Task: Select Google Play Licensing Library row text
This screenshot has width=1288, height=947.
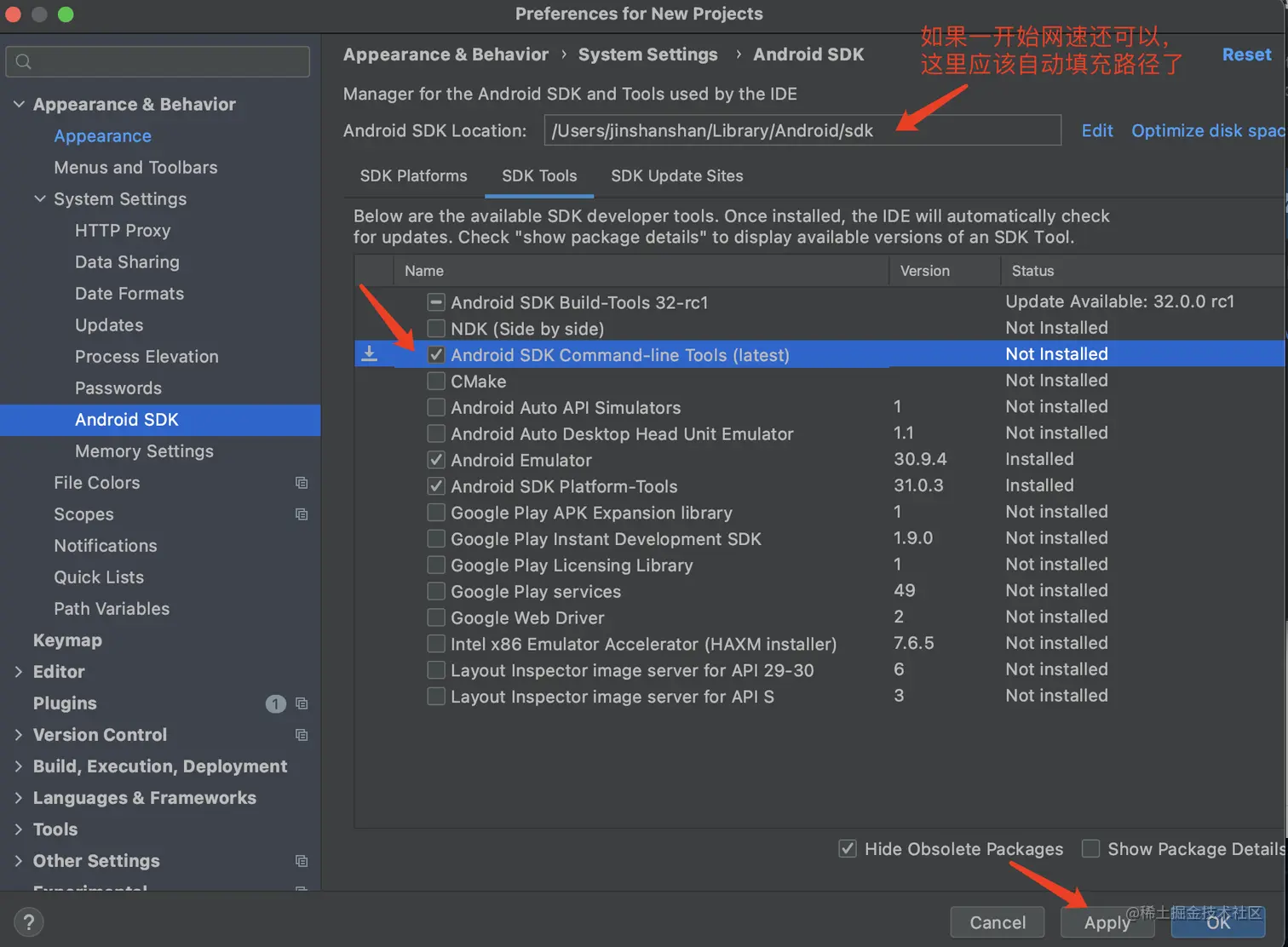Action: coord(572,565)
